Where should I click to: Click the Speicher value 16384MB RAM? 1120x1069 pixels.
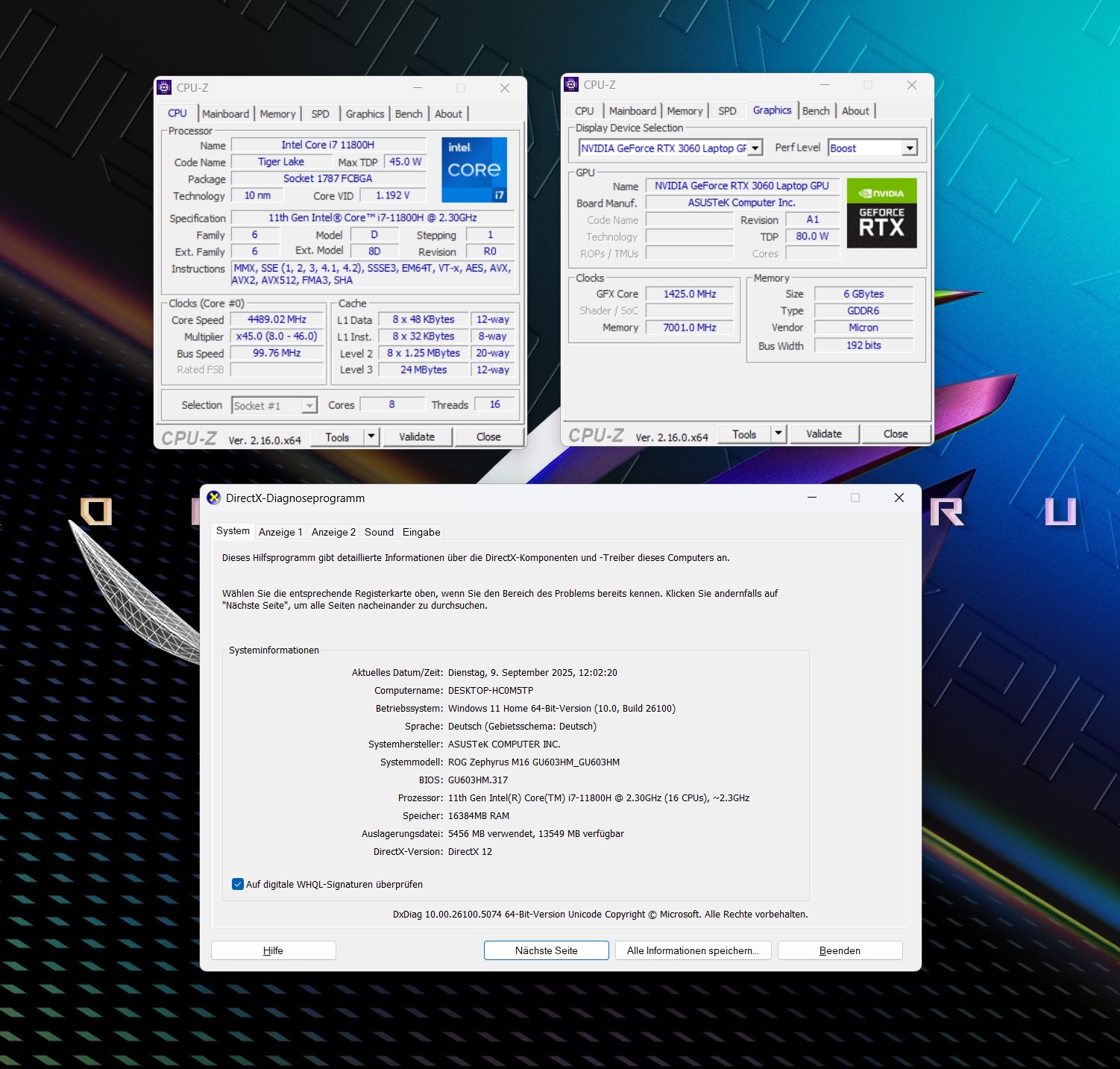click(x=479, y=816)
